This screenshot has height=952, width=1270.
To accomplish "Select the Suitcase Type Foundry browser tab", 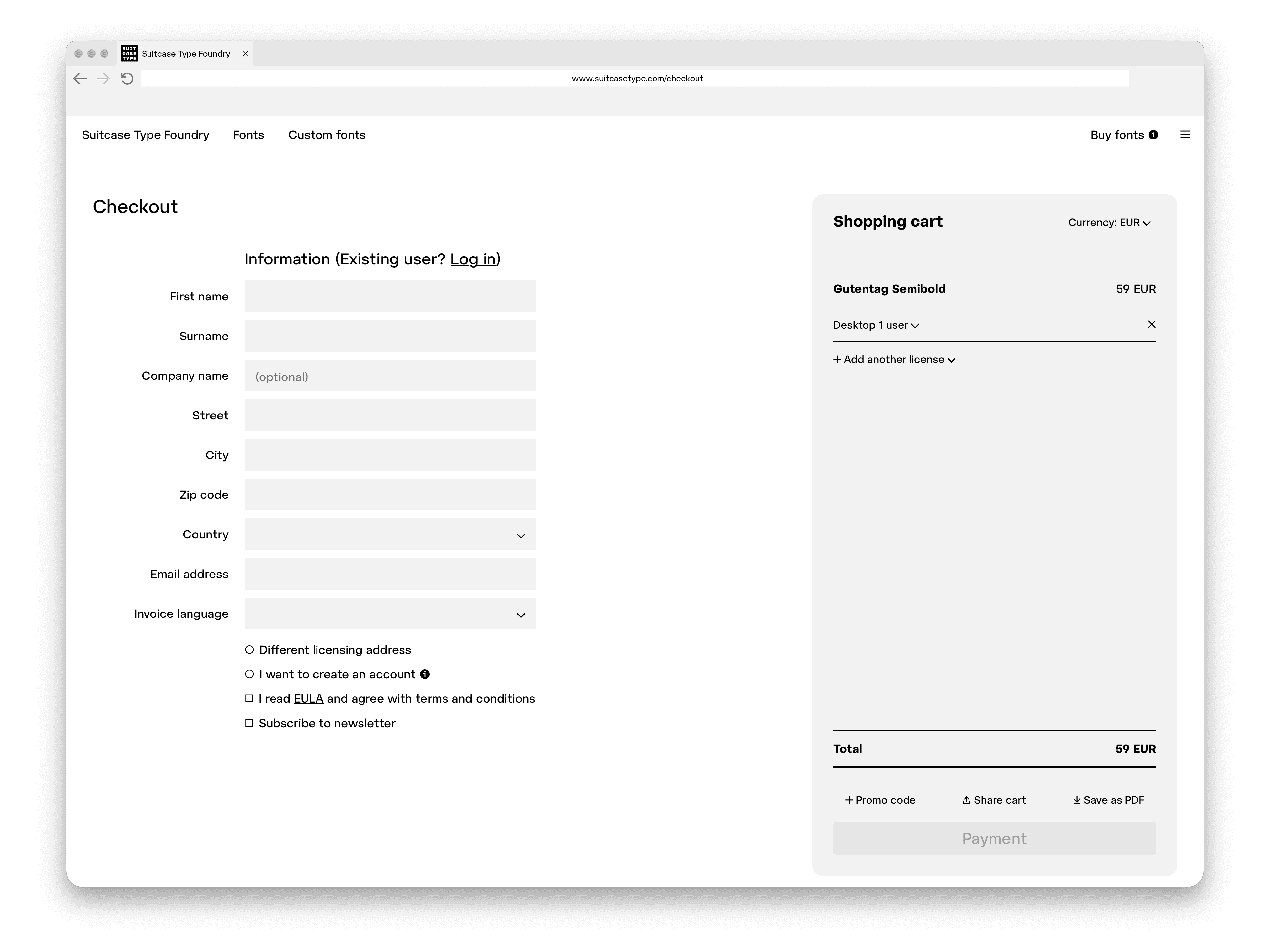I will pyautogui.click(x=185, y=53).
